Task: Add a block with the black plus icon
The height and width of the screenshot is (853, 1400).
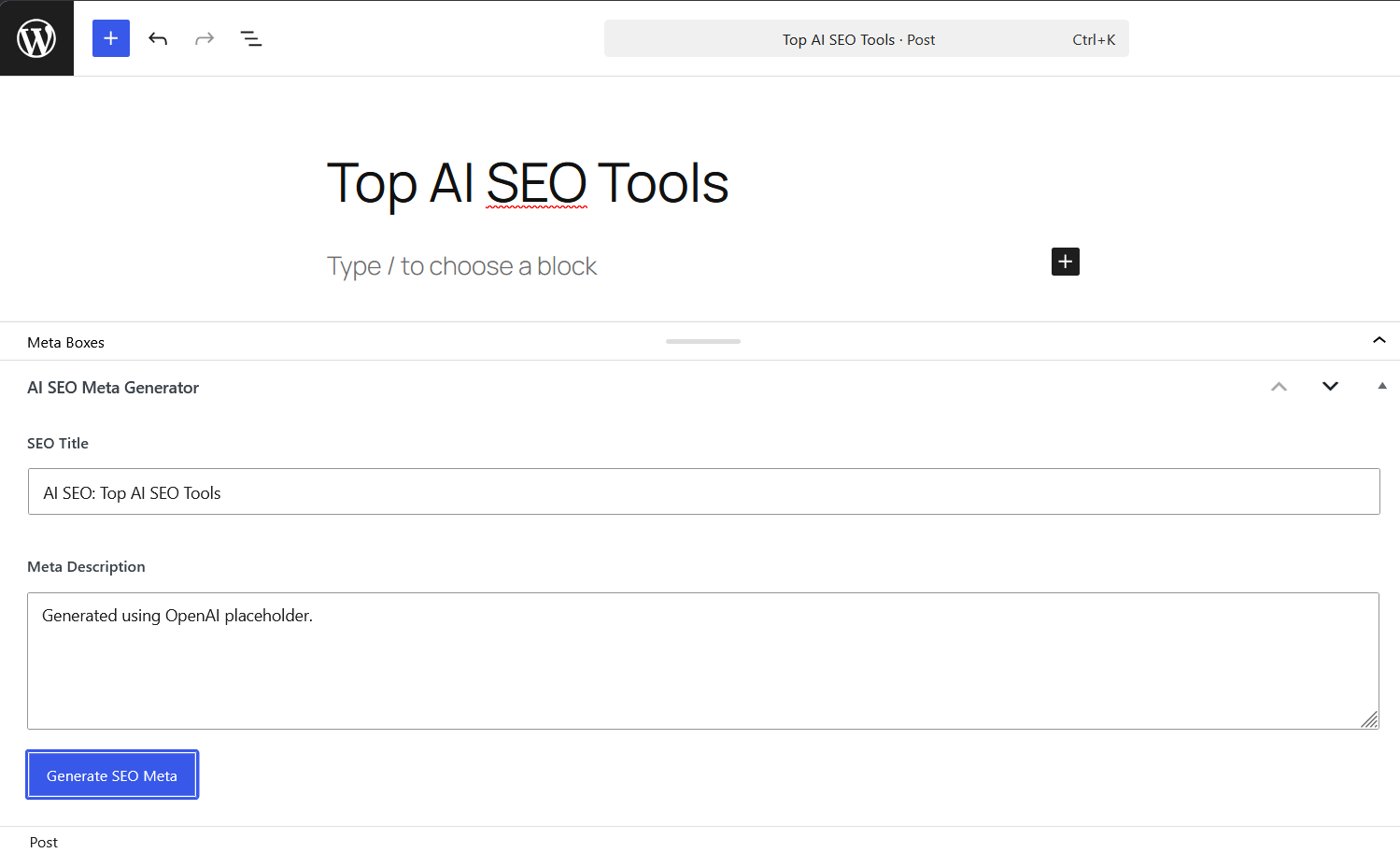Action: [1066, 262]
